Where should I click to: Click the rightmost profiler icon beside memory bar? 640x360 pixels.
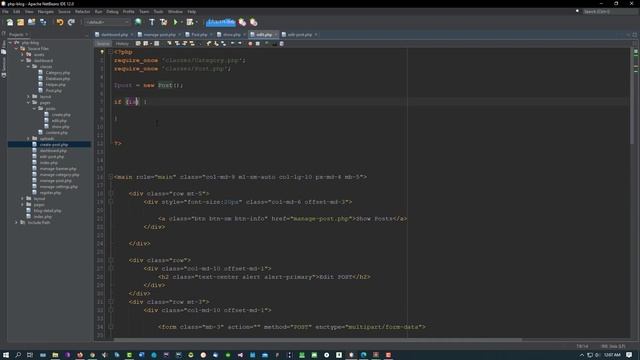pyautogui.click(x=253, y=22)
